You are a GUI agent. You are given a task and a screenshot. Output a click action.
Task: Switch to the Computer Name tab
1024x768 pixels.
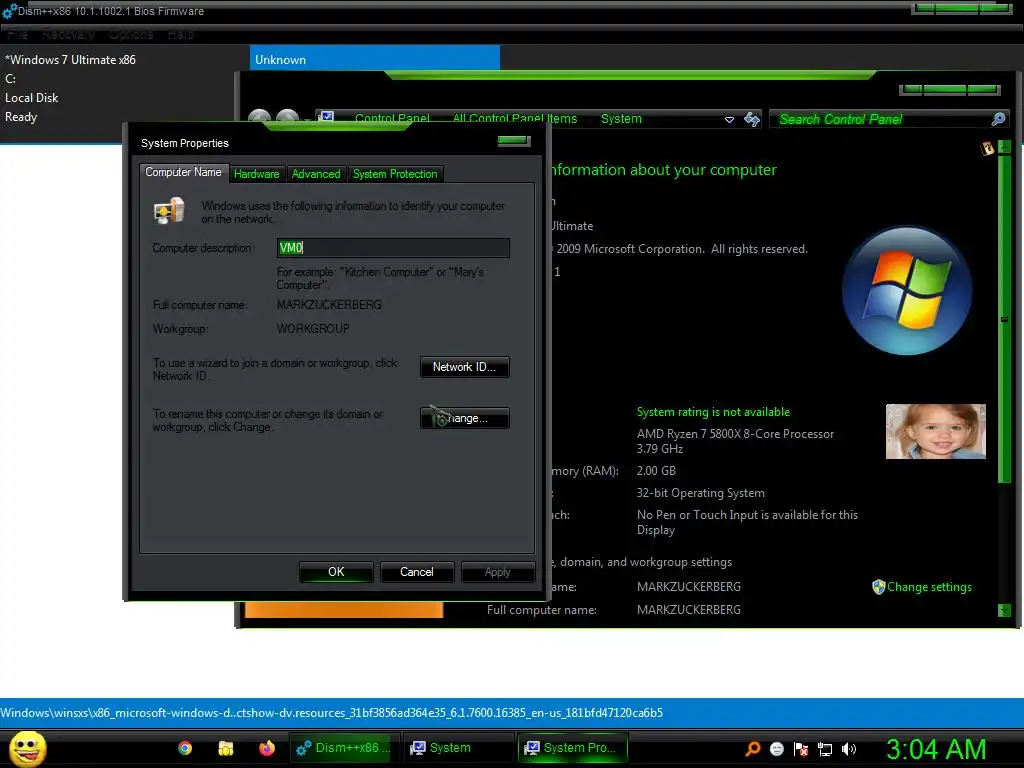click(184, 172)
